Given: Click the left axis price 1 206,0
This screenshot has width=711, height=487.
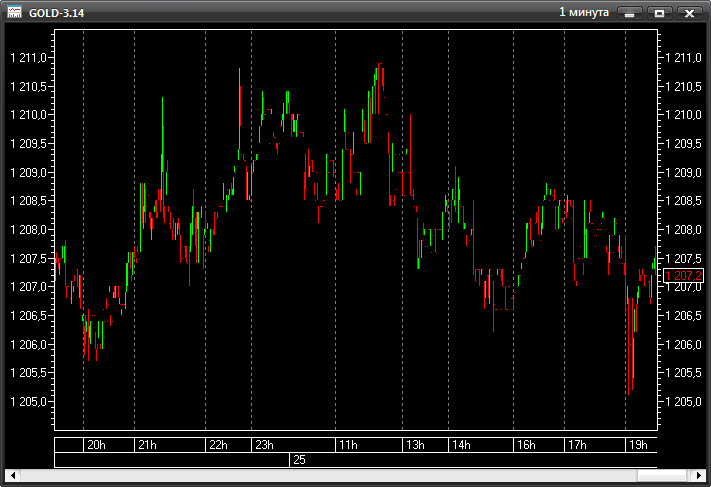Looking at the screenshot, I should [29, 344].
